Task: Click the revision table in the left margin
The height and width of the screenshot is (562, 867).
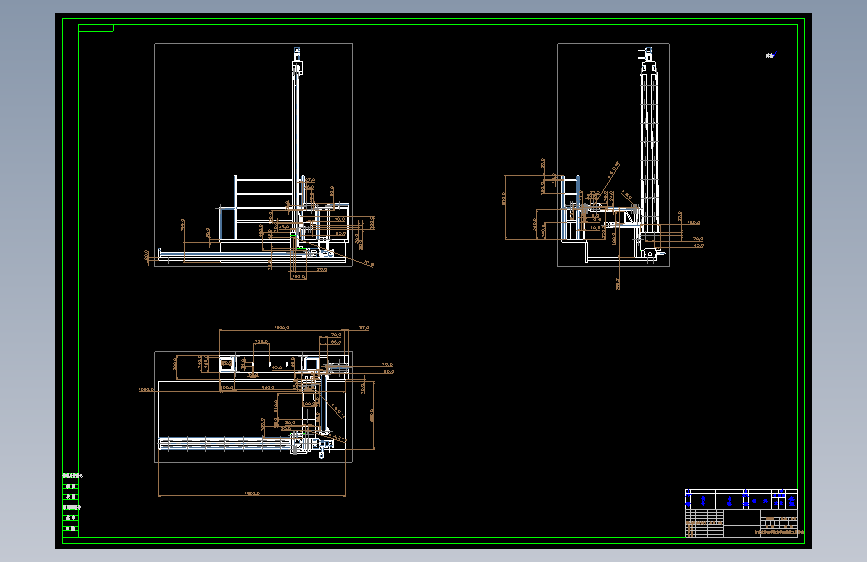Action: [71, 504]
